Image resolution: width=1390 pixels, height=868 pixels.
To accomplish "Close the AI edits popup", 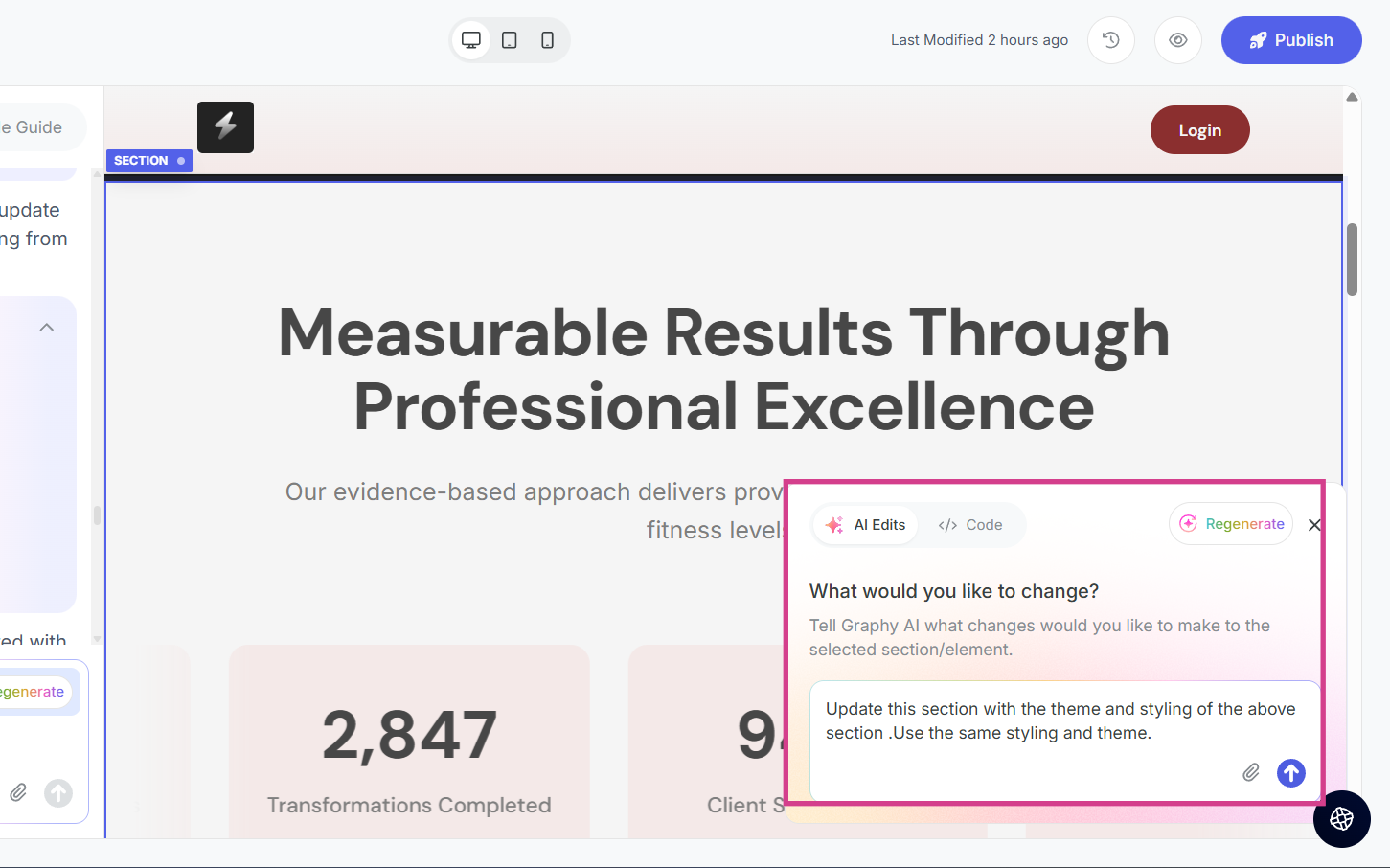I will [x=1314, y=525].
